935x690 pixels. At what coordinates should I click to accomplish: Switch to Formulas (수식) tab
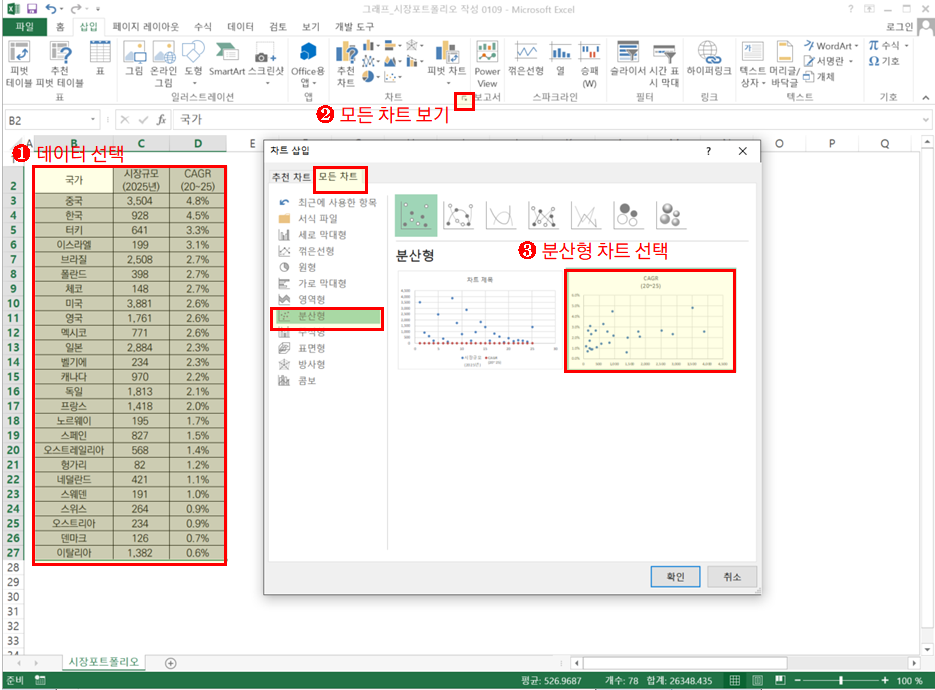point(203,27)
